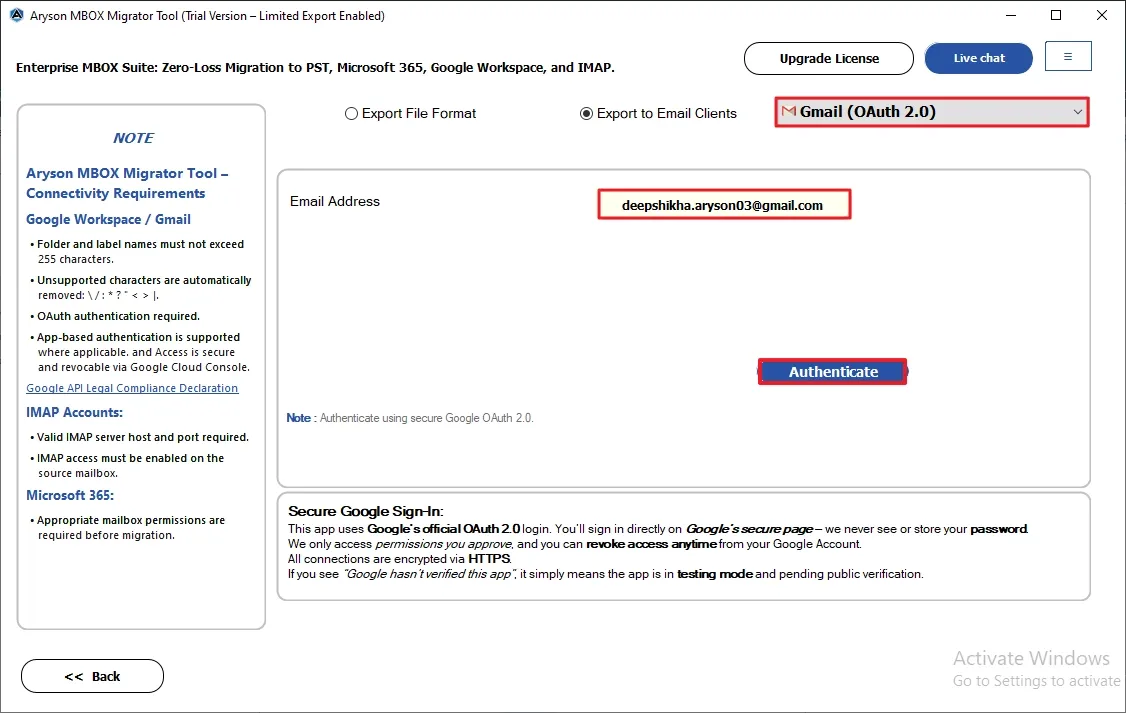Screen dimensions: 1126x713
Task: Click the Upgrade License button
Action: [x=829, y=58]
